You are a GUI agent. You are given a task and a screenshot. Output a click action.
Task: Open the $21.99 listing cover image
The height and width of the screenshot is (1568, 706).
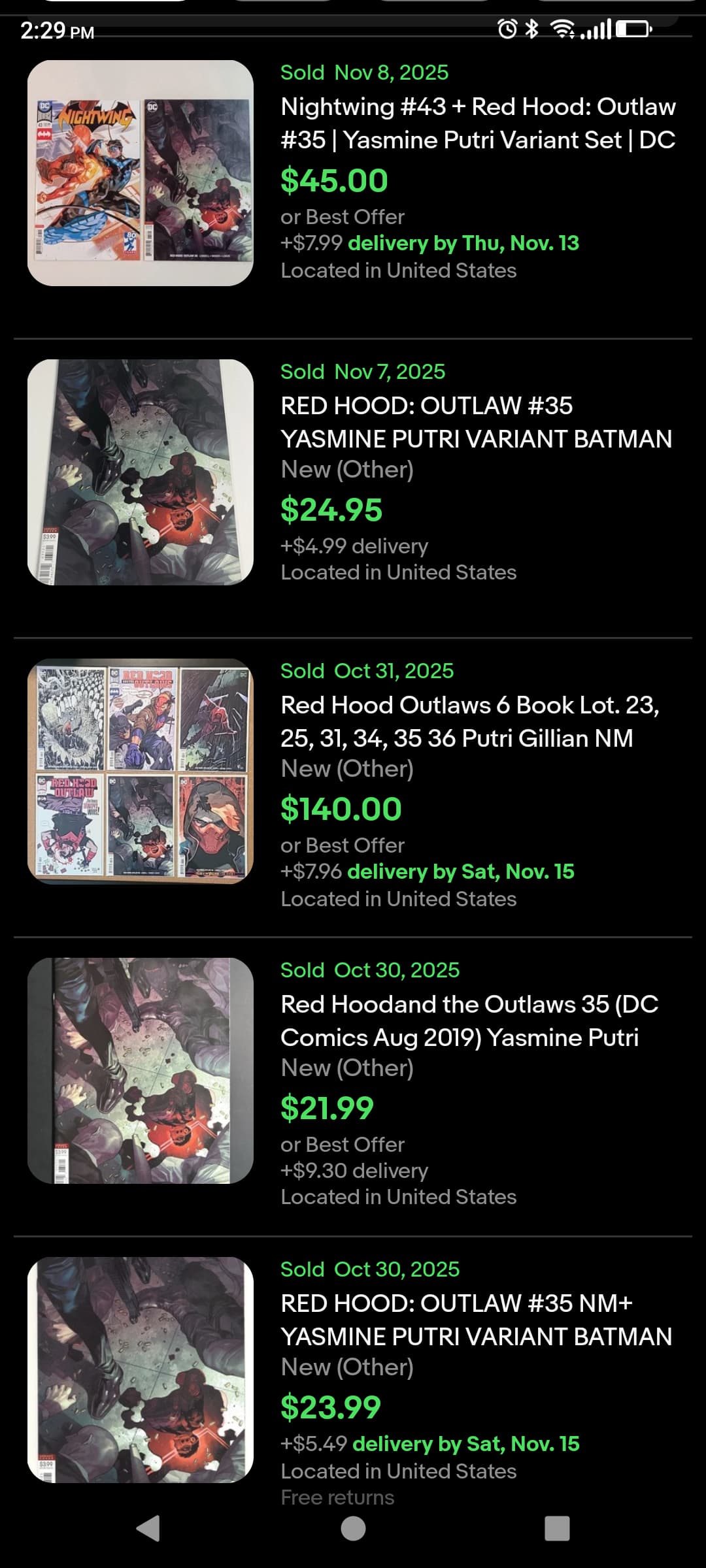pyautogui.click(x=141, y=1070)
